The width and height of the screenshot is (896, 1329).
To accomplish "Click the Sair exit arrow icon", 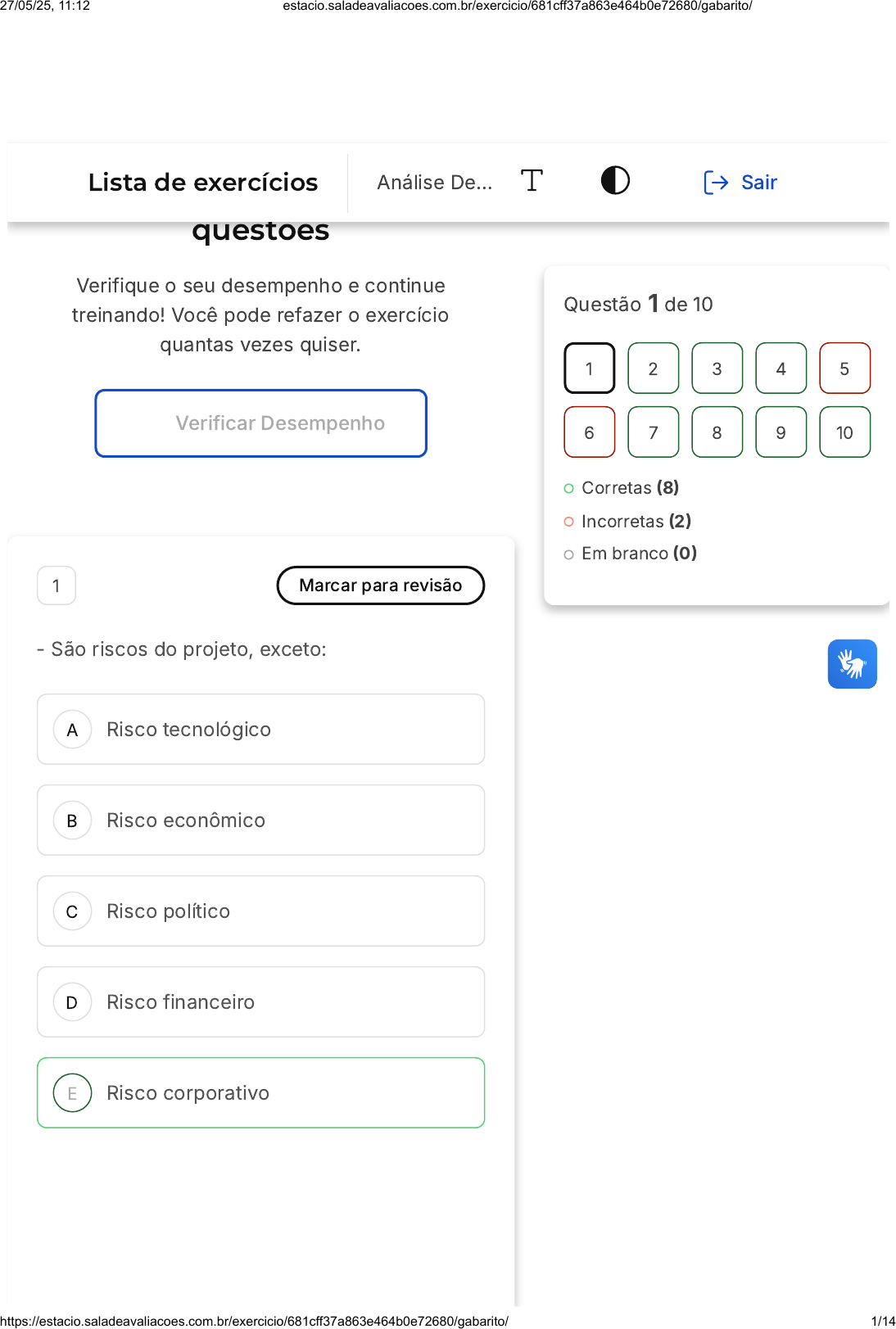I will [x=715, y=182].
